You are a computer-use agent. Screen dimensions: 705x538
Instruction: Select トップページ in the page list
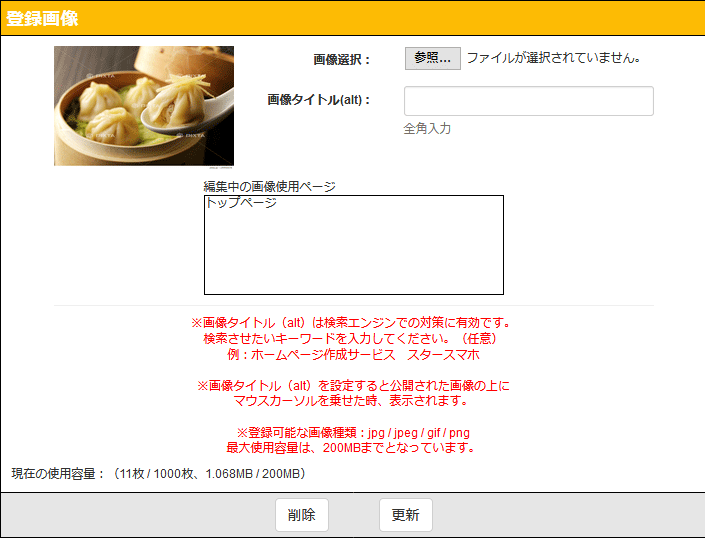pos(241,203)
